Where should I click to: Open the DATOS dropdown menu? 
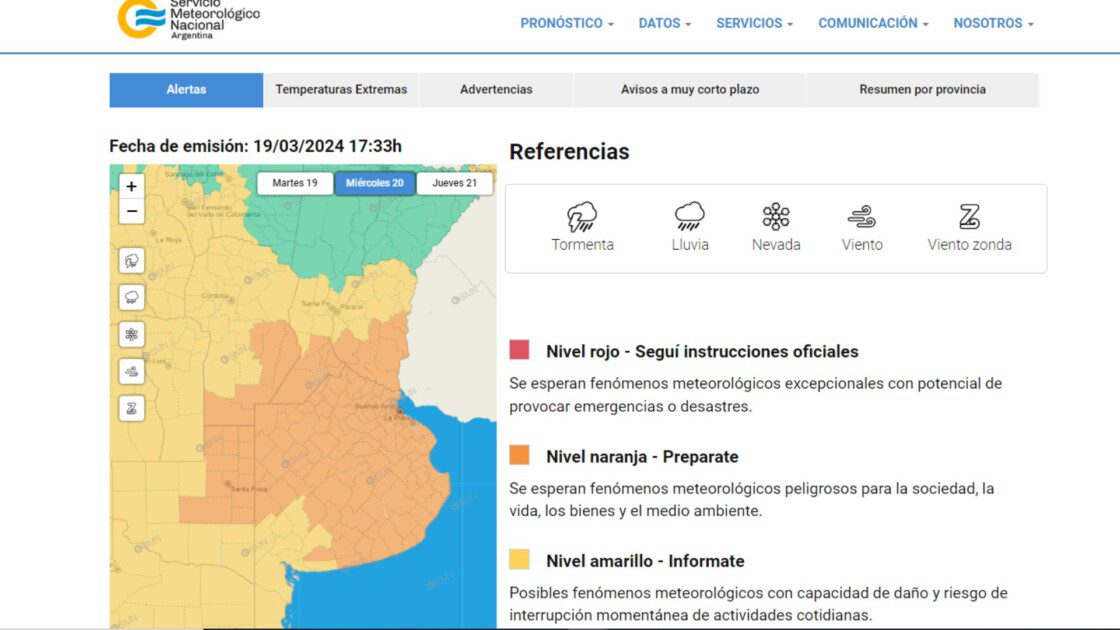663,22
